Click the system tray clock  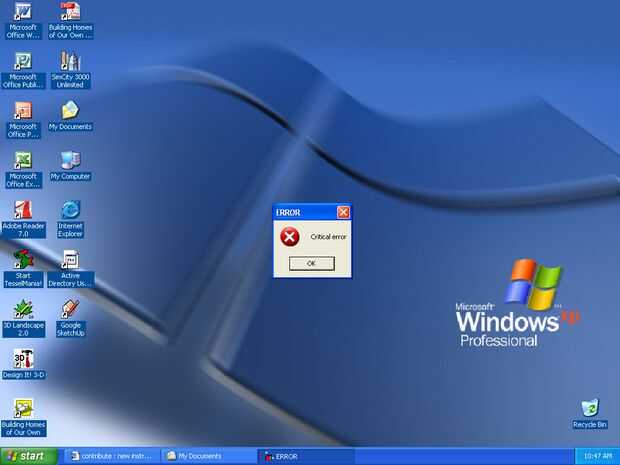597,456
